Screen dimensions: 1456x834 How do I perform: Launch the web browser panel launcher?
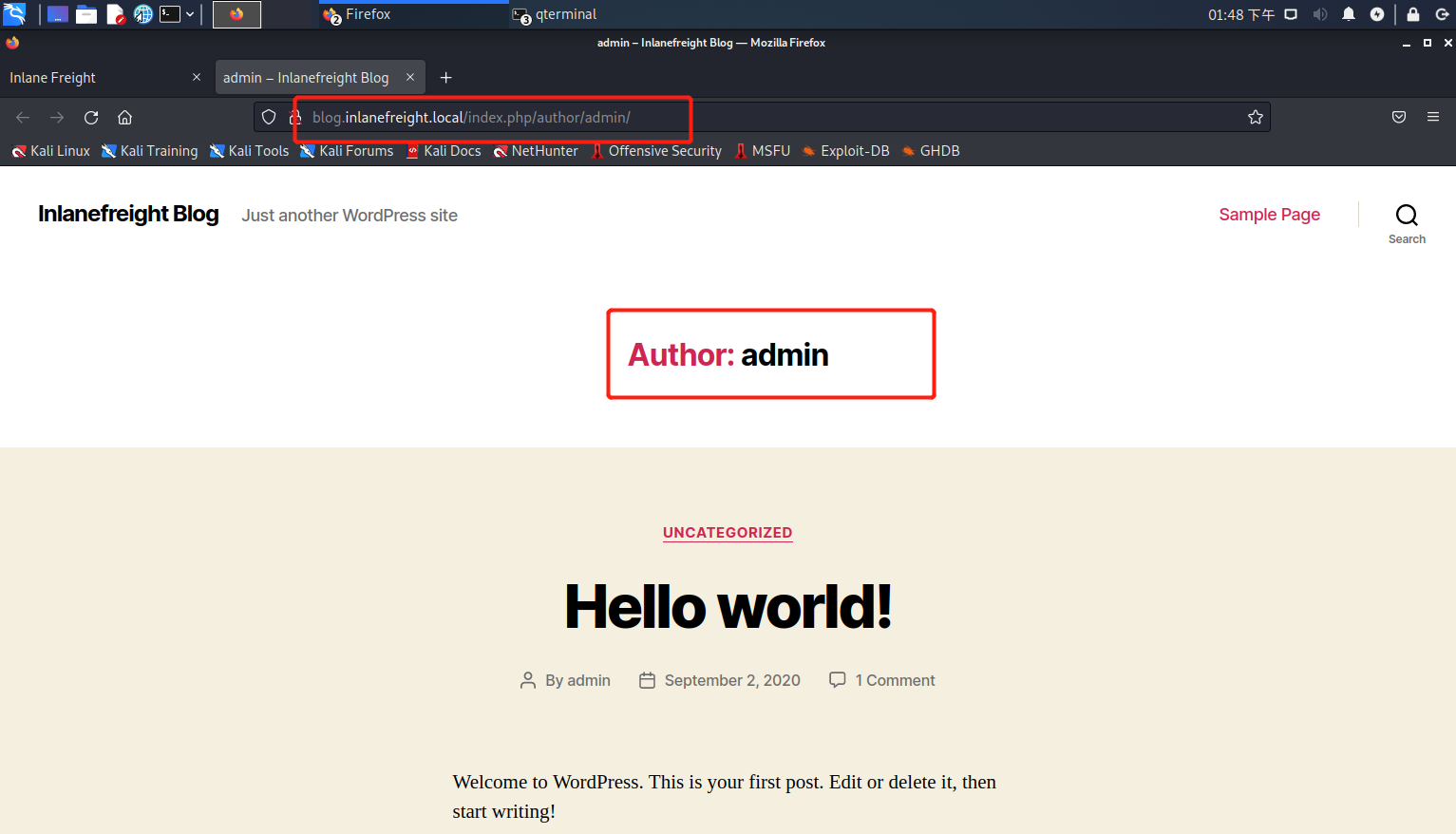coord(143,14)
